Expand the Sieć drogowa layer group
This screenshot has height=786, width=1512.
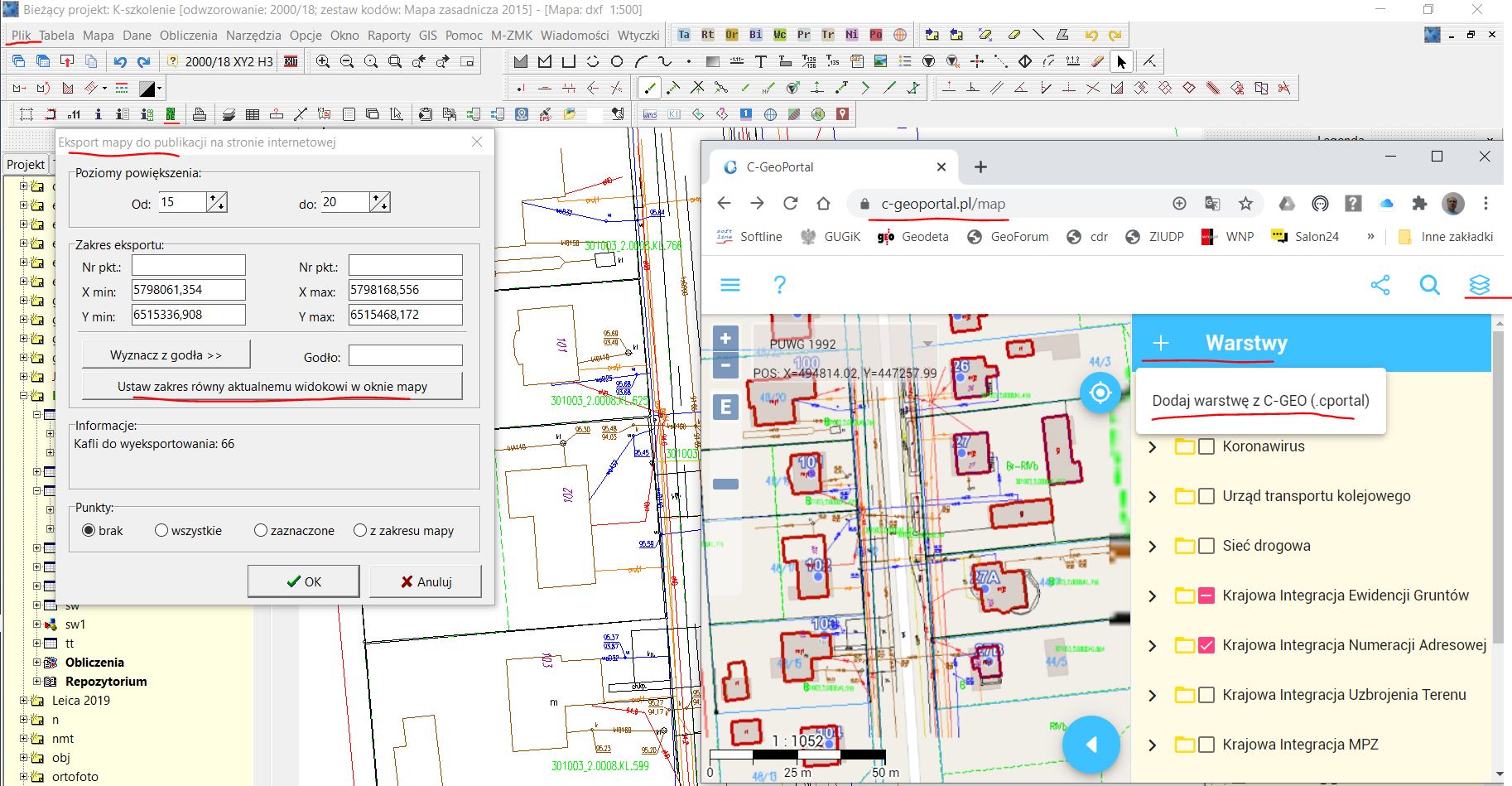[1153, 547]
